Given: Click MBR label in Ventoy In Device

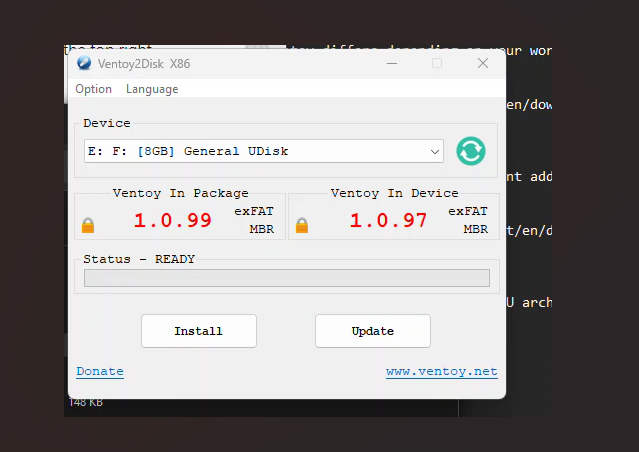Looking at the screenshot, I should coord(476,229).
